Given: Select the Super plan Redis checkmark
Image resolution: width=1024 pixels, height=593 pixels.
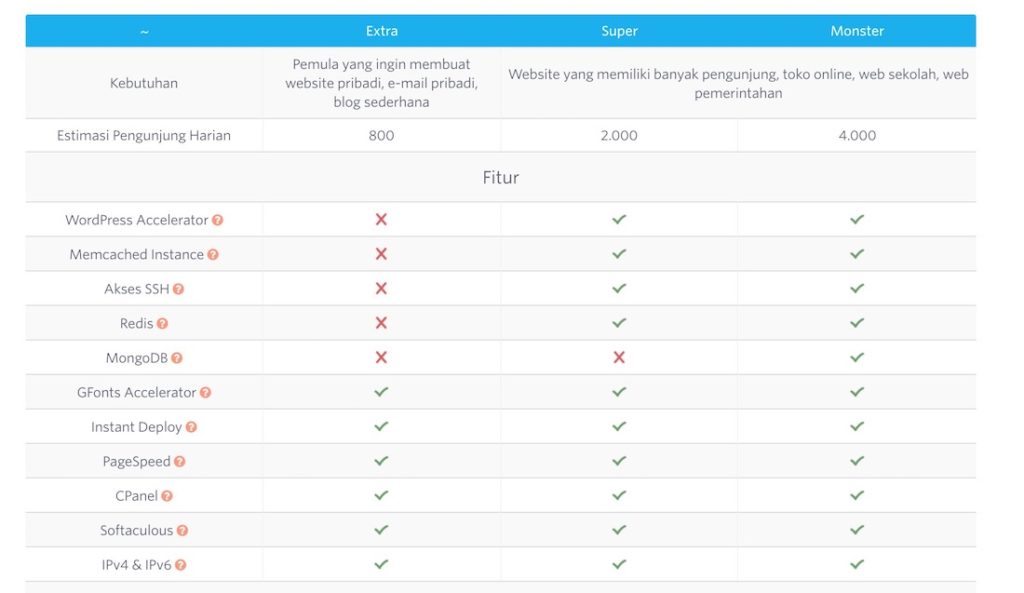Looking at the screenshot, I should [x=619, y=323].
